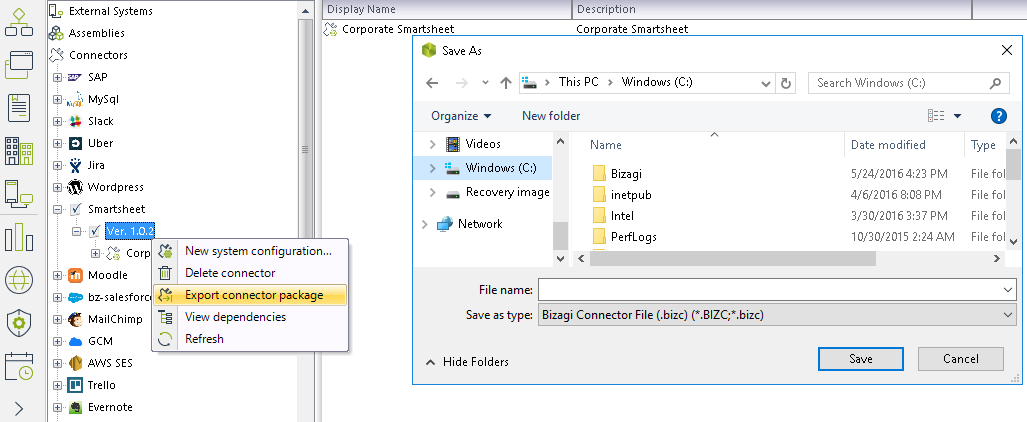Viewport: 1027px width, 422px height.
Task: Go back in Save As dialog
Action: coord(432,83)
